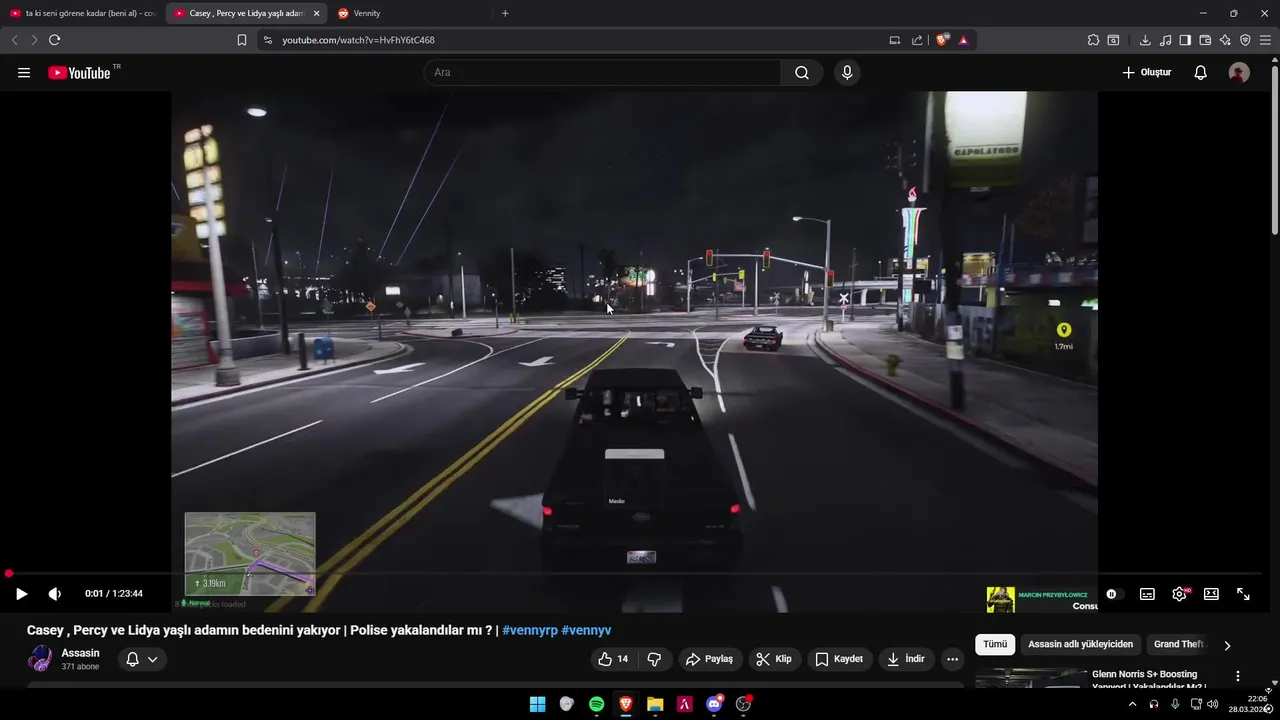This screenshot has width=1280, height=720.
Task: Open the Windows Start menu
Action: click(537, 704)
